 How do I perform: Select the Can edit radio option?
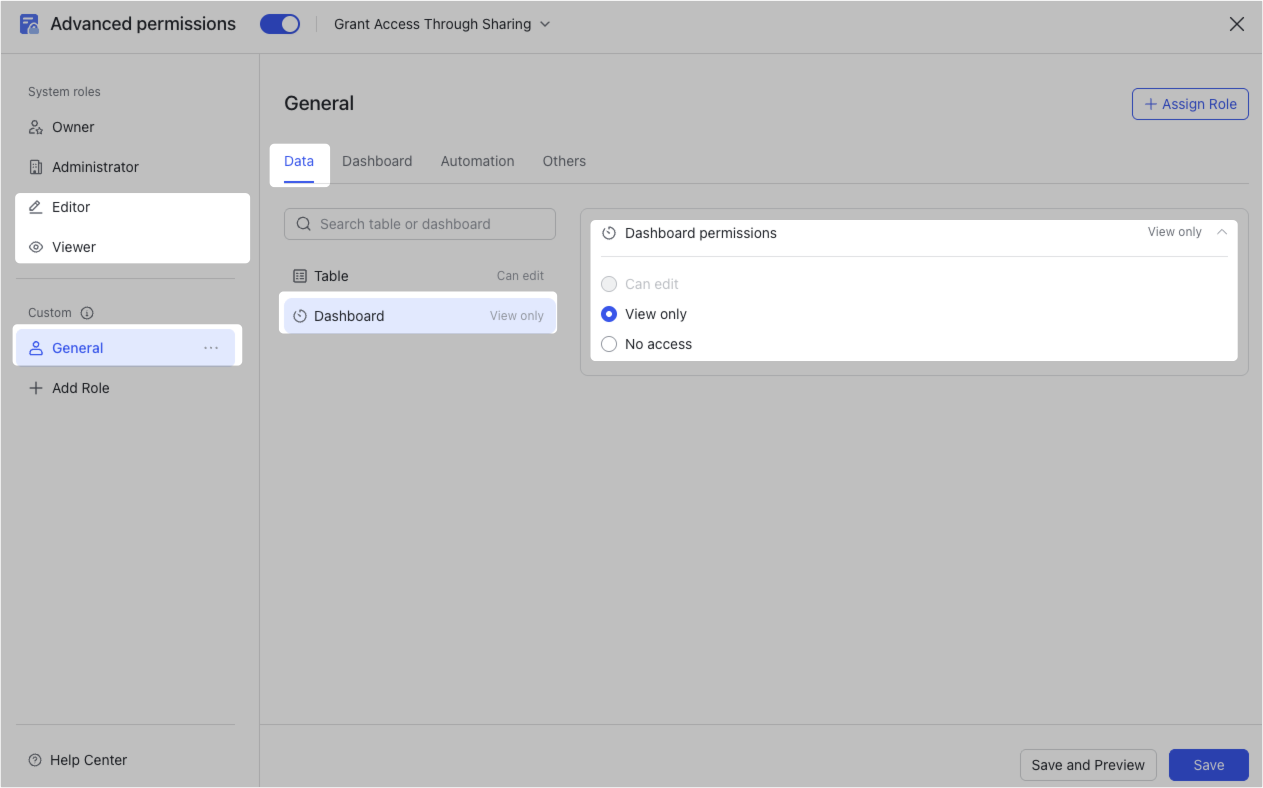click(609, 284)
